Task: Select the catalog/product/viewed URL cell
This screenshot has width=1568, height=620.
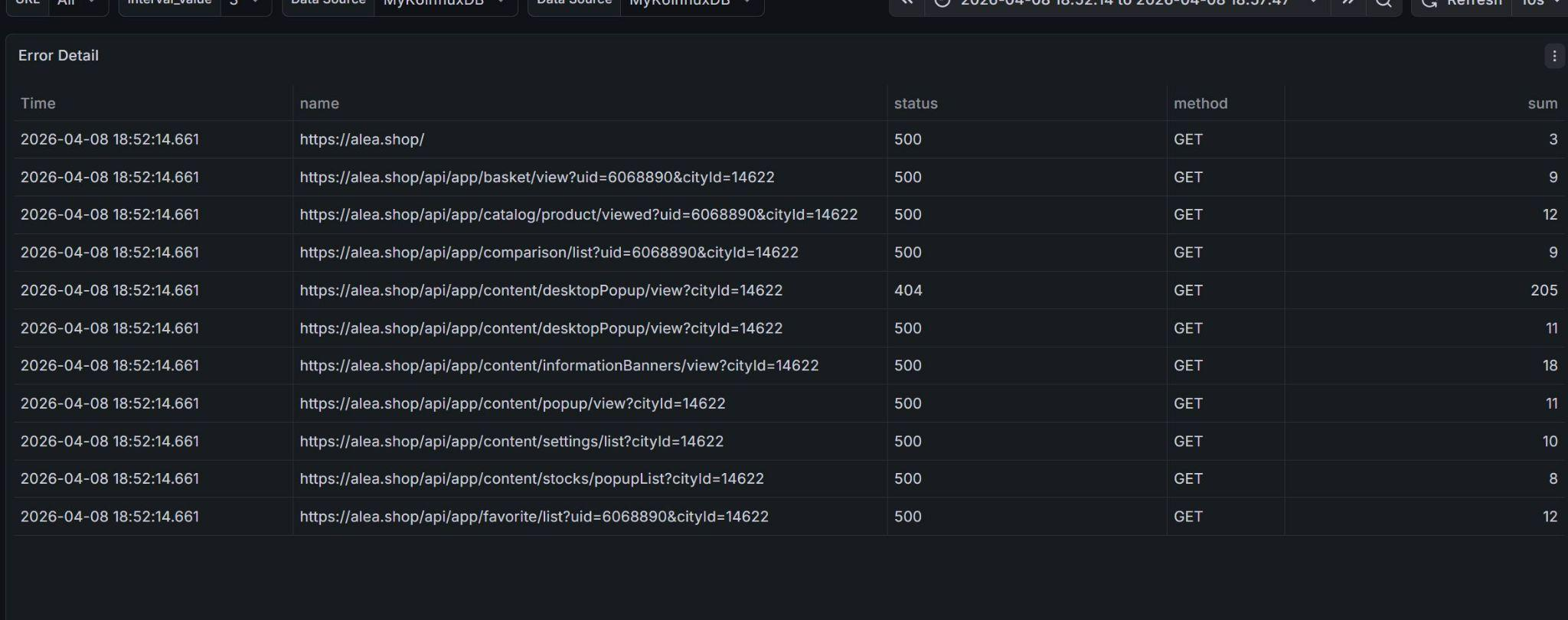Action: click(x=579, y=214)
